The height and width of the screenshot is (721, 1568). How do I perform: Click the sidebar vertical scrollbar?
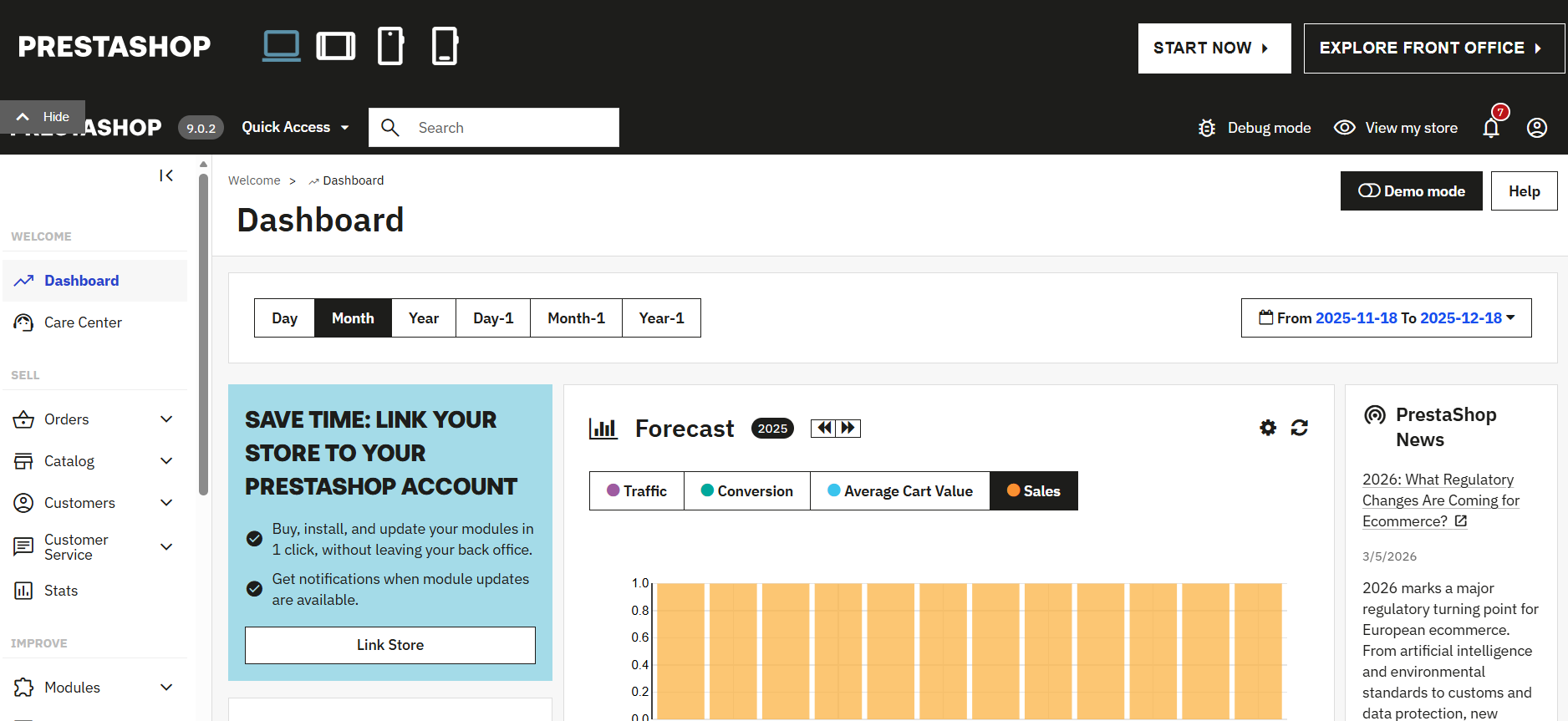pyautogui.click(x=203, y=334)
